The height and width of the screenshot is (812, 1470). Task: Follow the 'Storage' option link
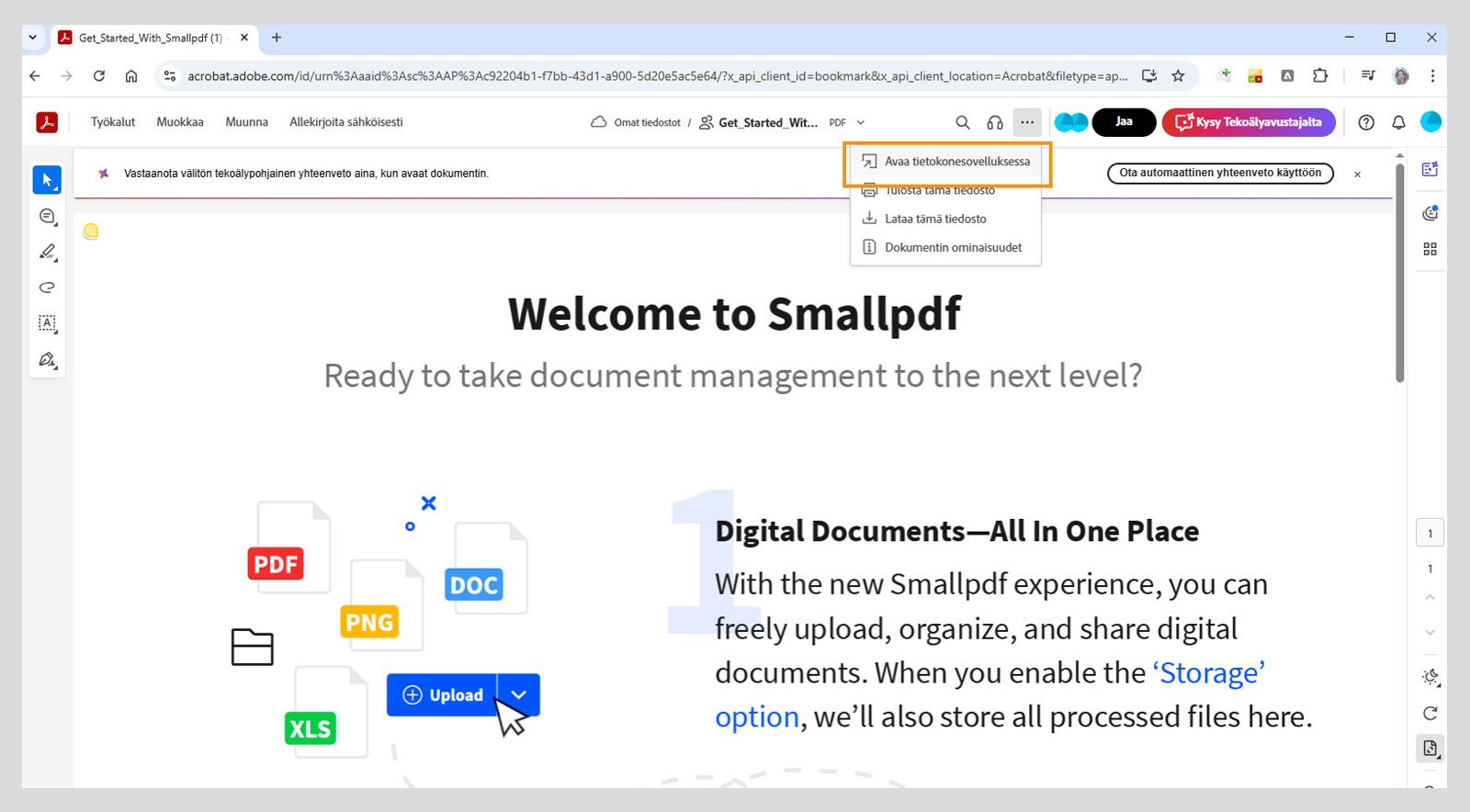point(990,694)
